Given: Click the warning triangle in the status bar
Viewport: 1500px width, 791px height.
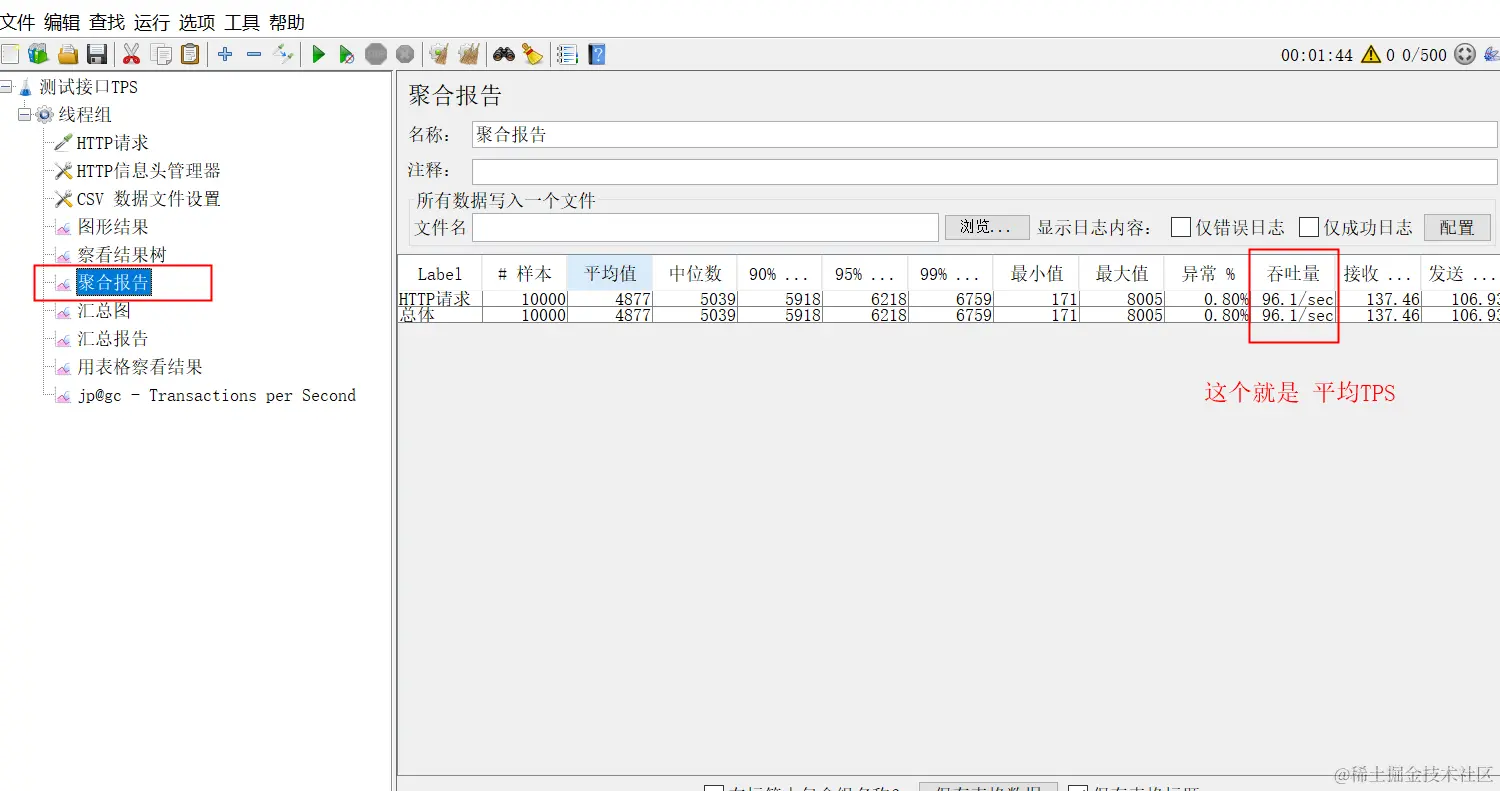Looking at the screenshot, I should point(1371,55).
